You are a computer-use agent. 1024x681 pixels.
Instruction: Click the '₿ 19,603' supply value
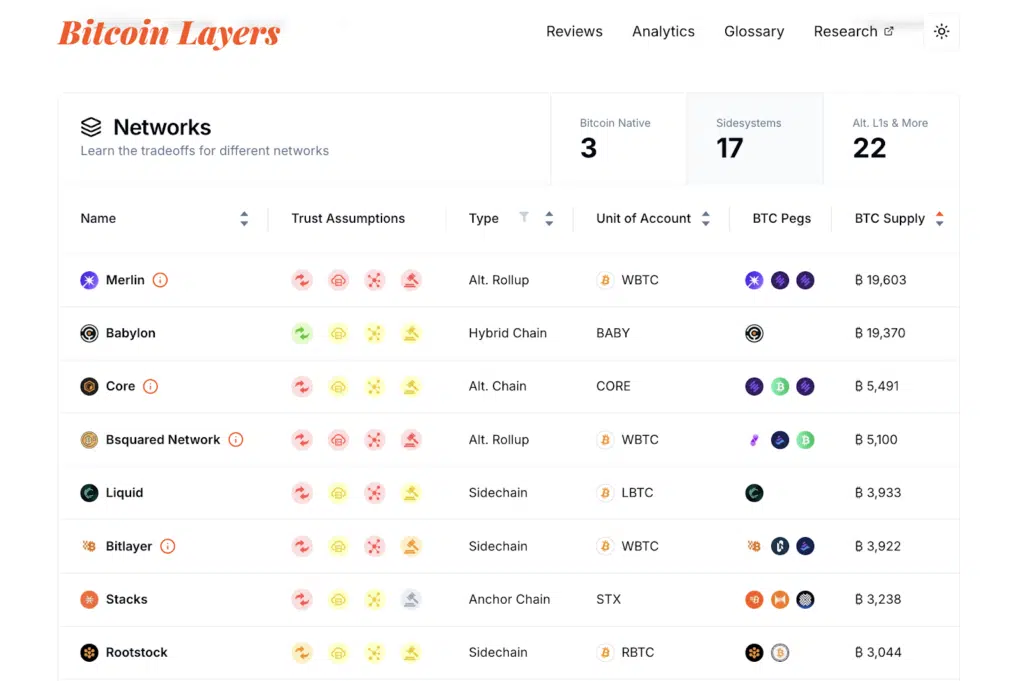pyautogui.click(x=880, y=280)
